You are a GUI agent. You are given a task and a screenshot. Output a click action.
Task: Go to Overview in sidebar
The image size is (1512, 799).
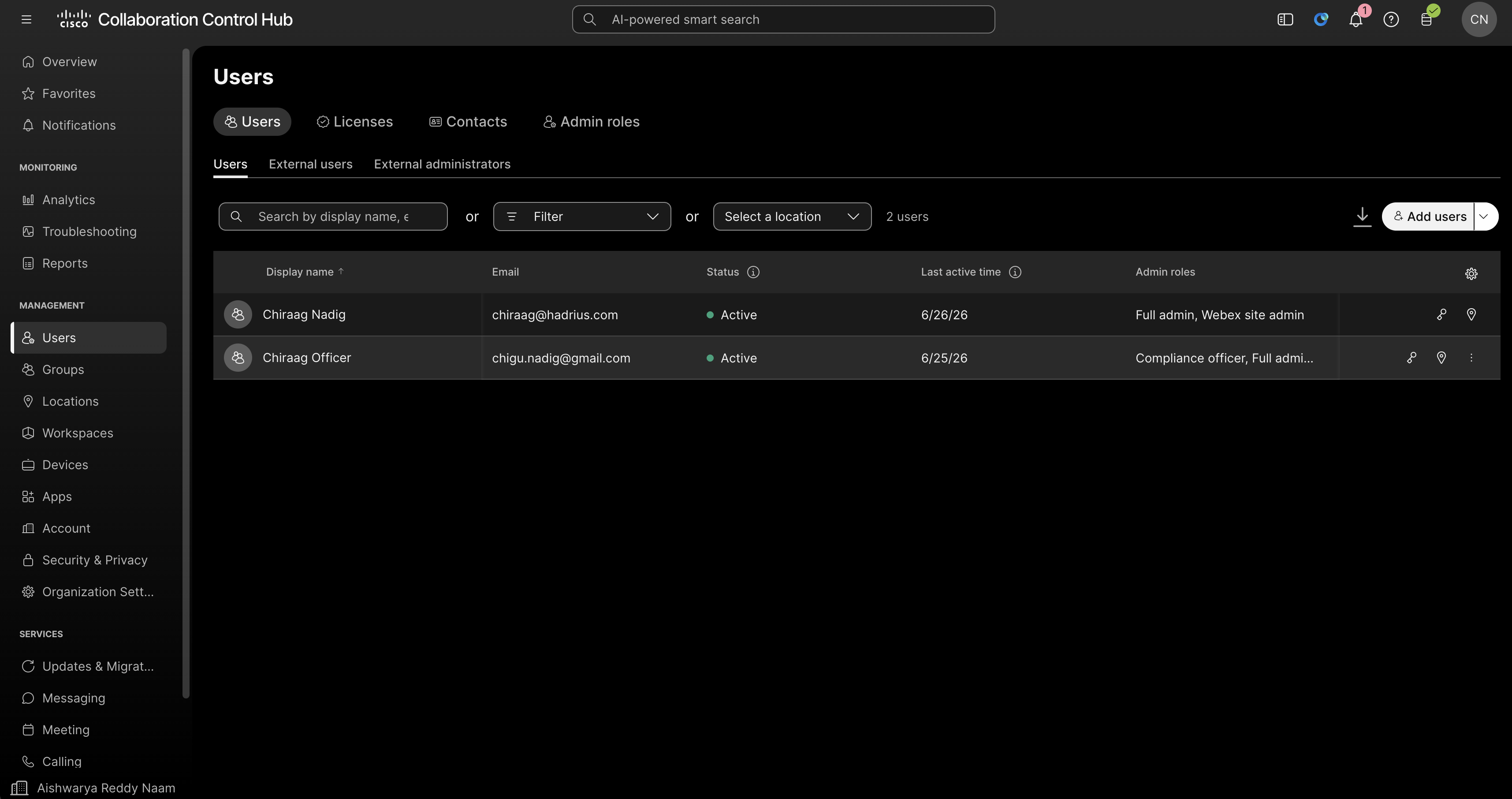pos(89,62)
